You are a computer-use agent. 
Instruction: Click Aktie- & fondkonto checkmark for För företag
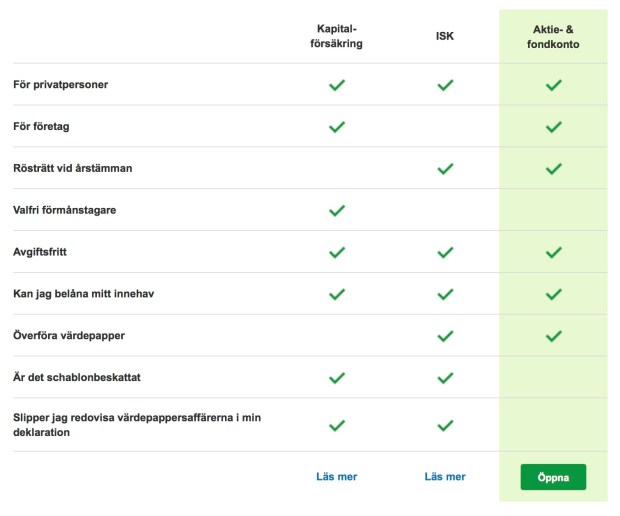(x=554, y=127)
